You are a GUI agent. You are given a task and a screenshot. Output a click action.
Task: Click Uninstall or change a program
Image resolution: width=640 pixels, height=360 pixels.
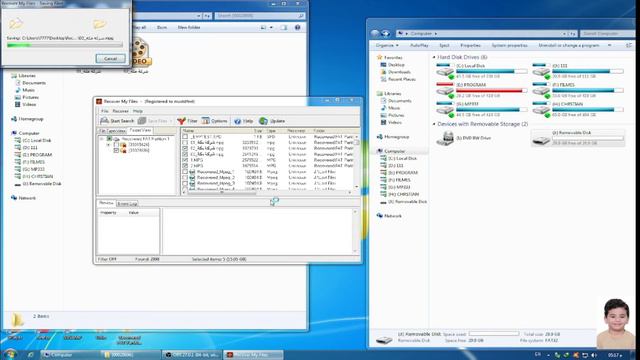point(569,45)
